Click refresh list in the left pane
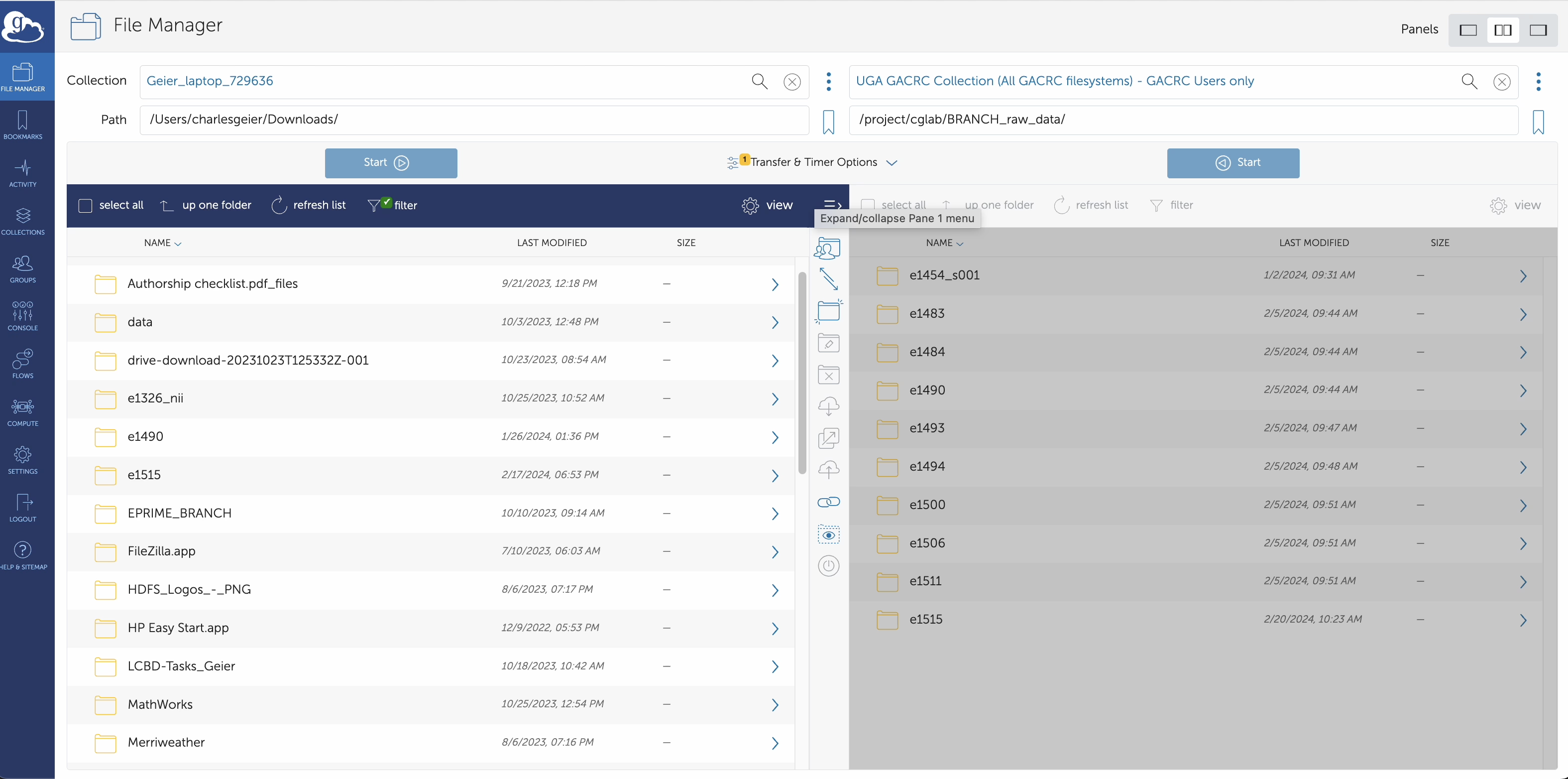Image resolution: width=1568 pixels, height=779 pixels. [309, 205]
